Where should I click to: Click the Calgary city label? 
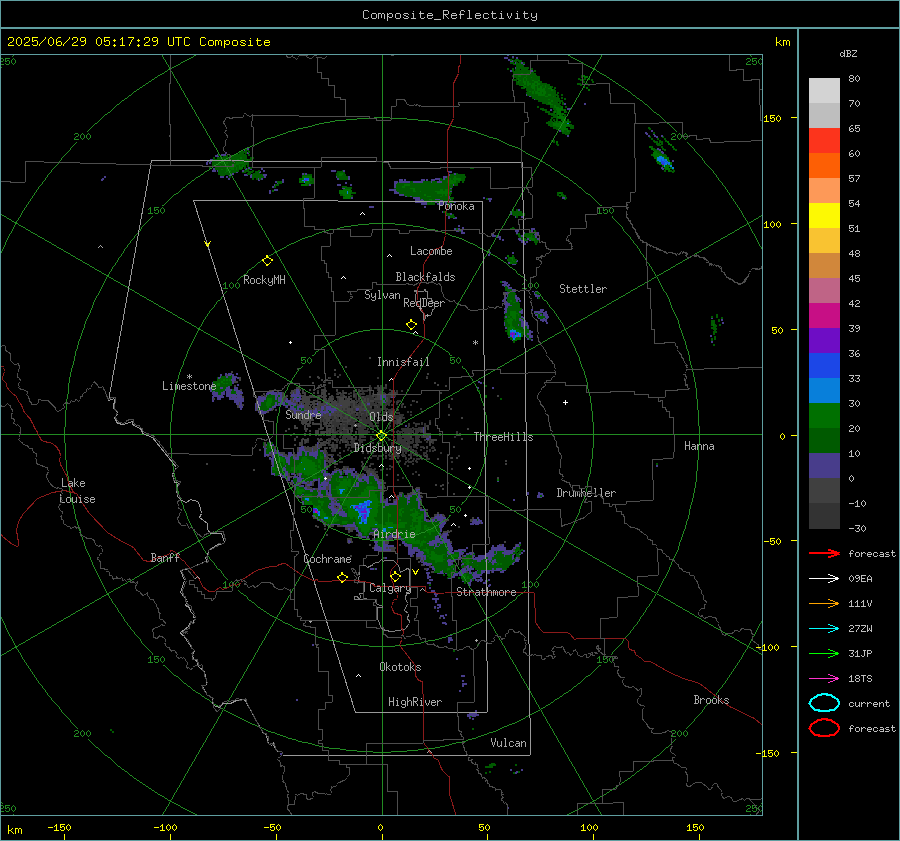[390, 588]
